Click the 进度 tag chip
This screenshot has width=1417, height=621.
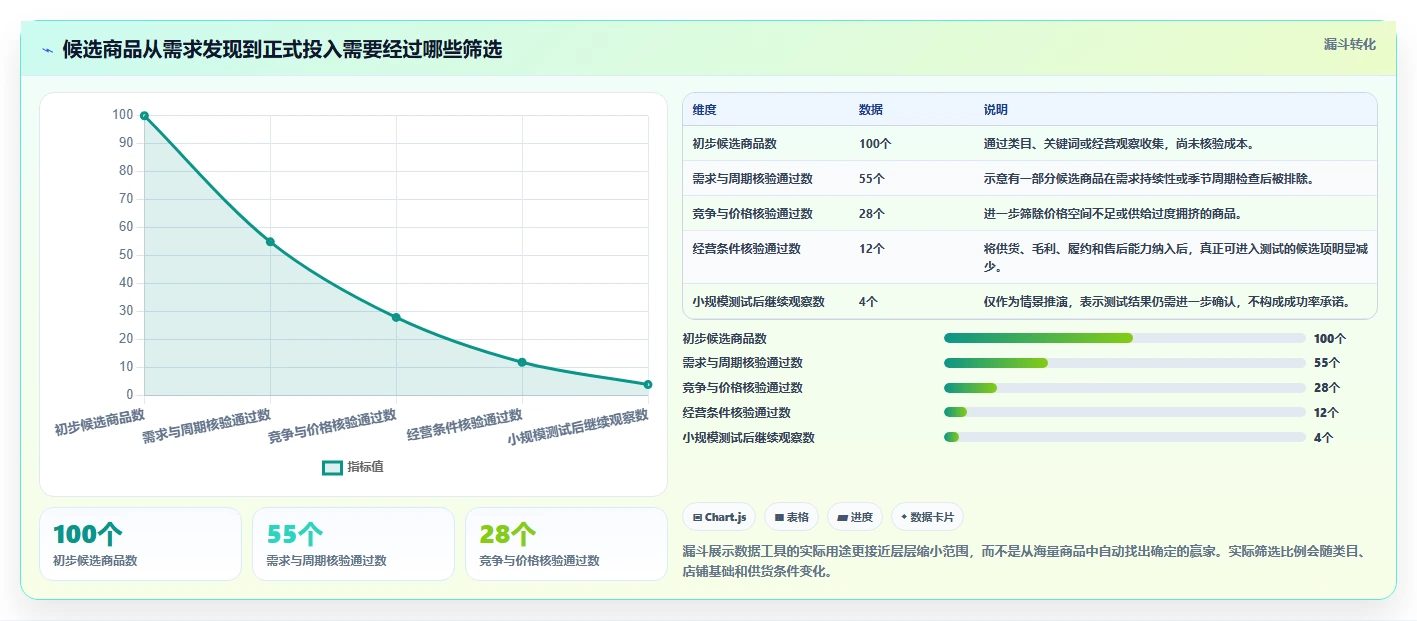(x=854, y=517)
